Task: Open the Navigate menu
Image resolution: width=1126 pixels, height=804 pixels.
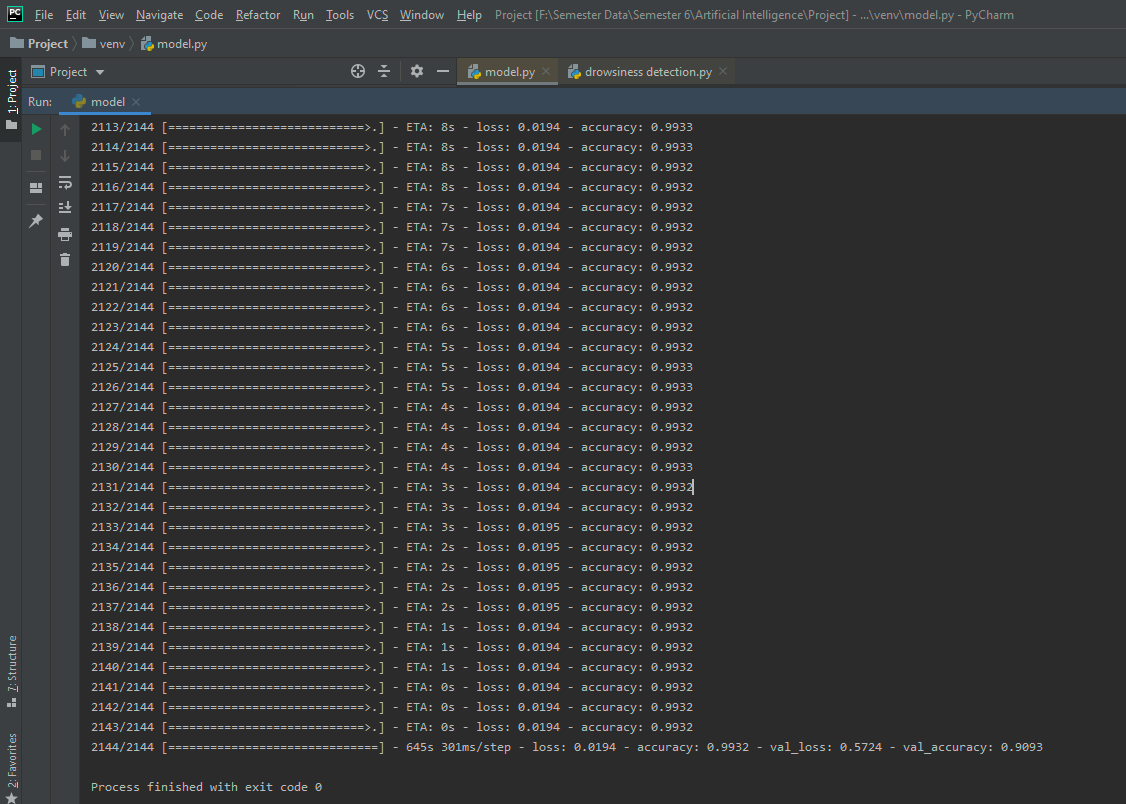Action: [x=159, y=15]
